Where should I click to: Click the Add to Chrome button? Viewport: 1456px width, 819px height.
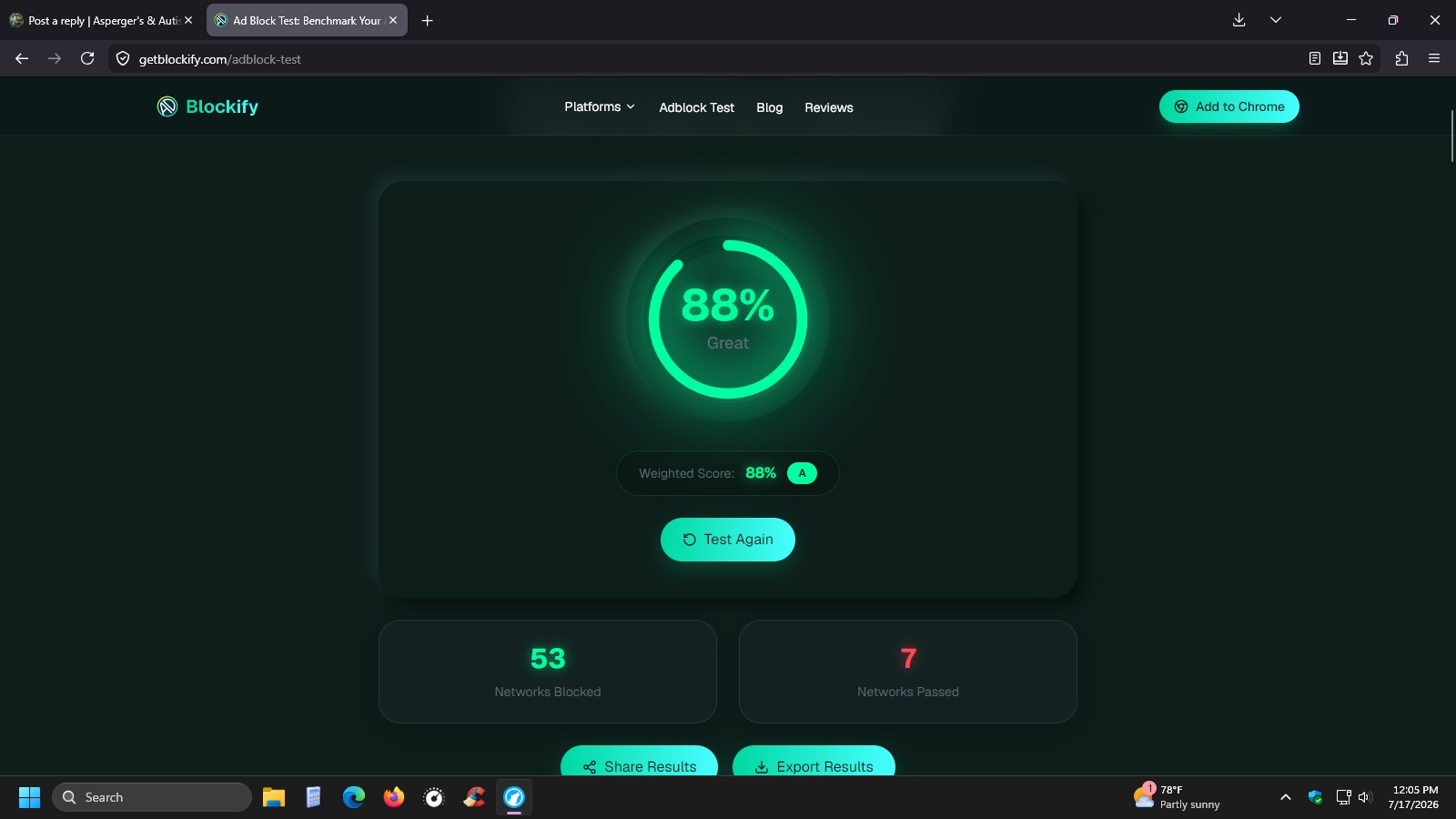tap(1228, 106)
